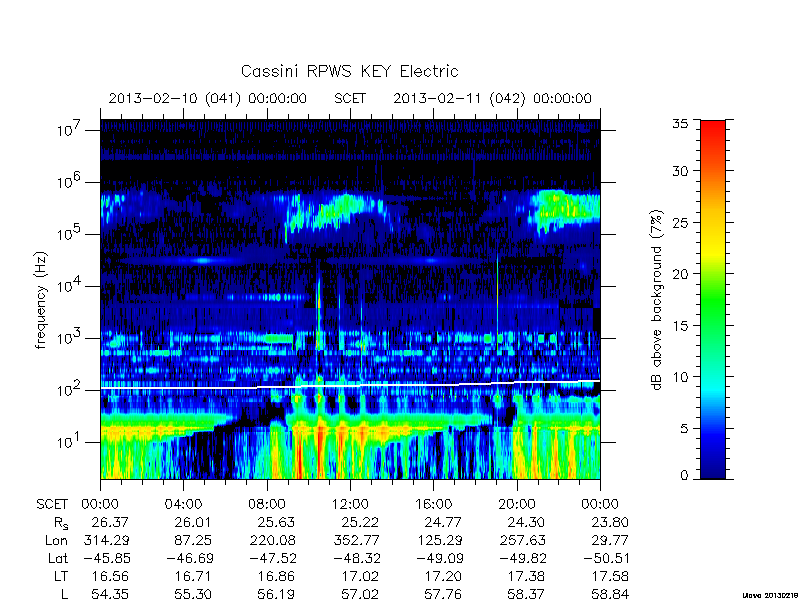Click the colorbar value 25
The width and height of the screenshot is (800, 600).
(x=680, y=222)
